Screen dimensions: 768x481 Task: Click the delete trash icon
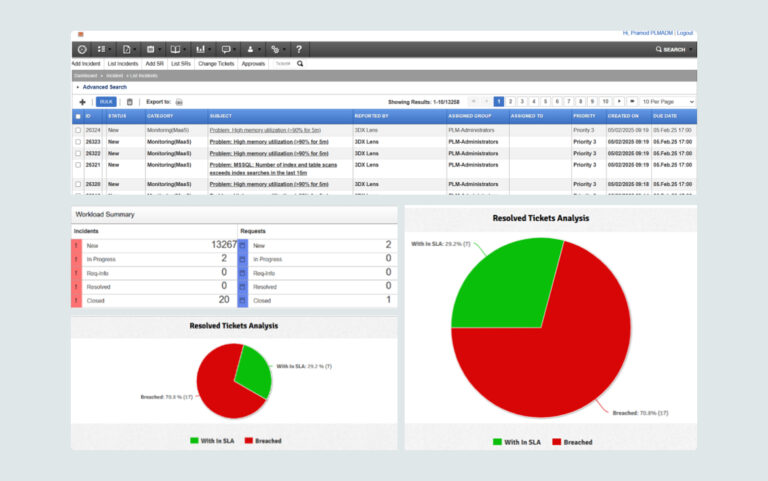129,102
